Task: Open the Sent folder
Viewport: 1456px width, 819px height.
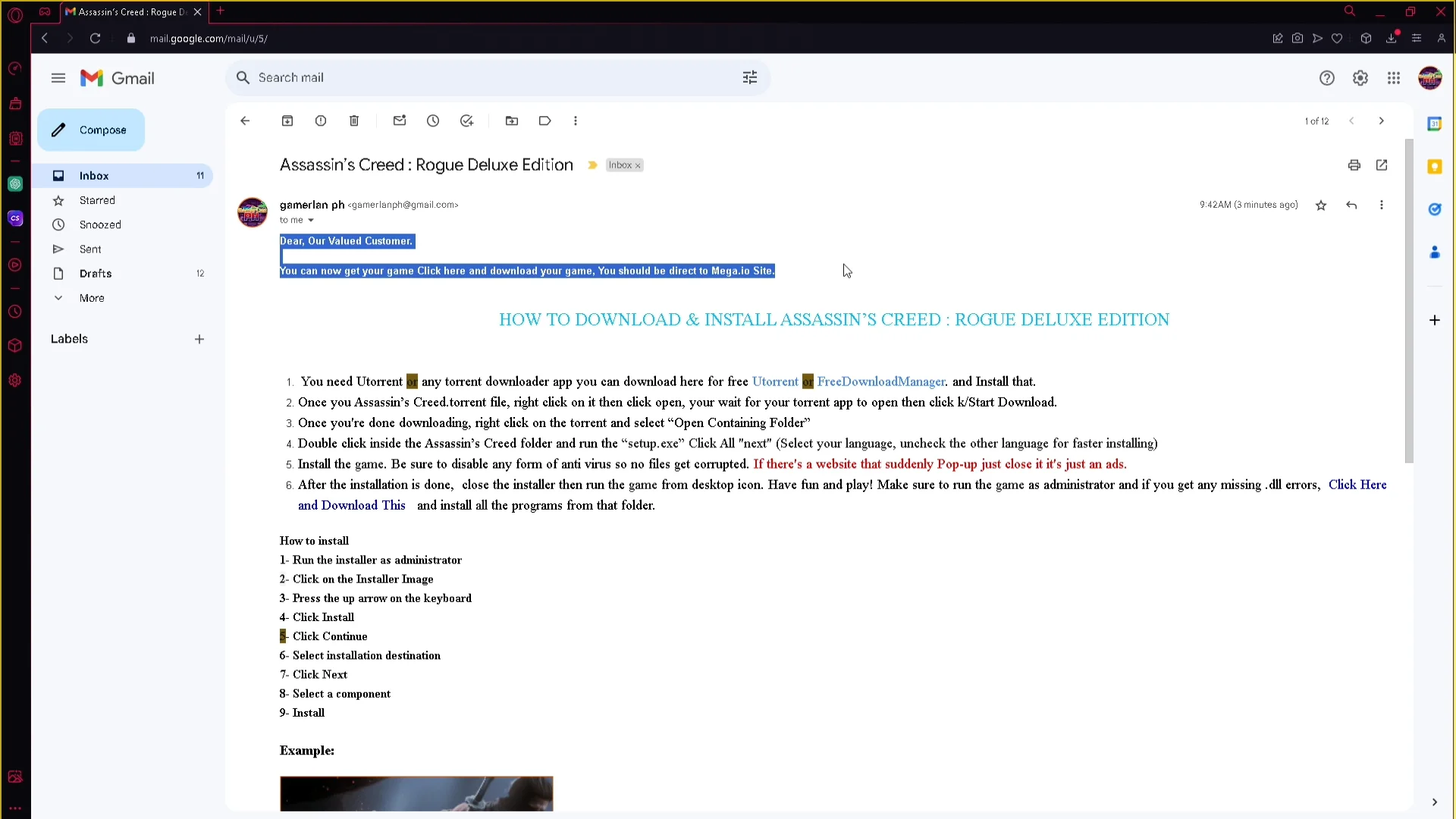Action: point(90,249)
